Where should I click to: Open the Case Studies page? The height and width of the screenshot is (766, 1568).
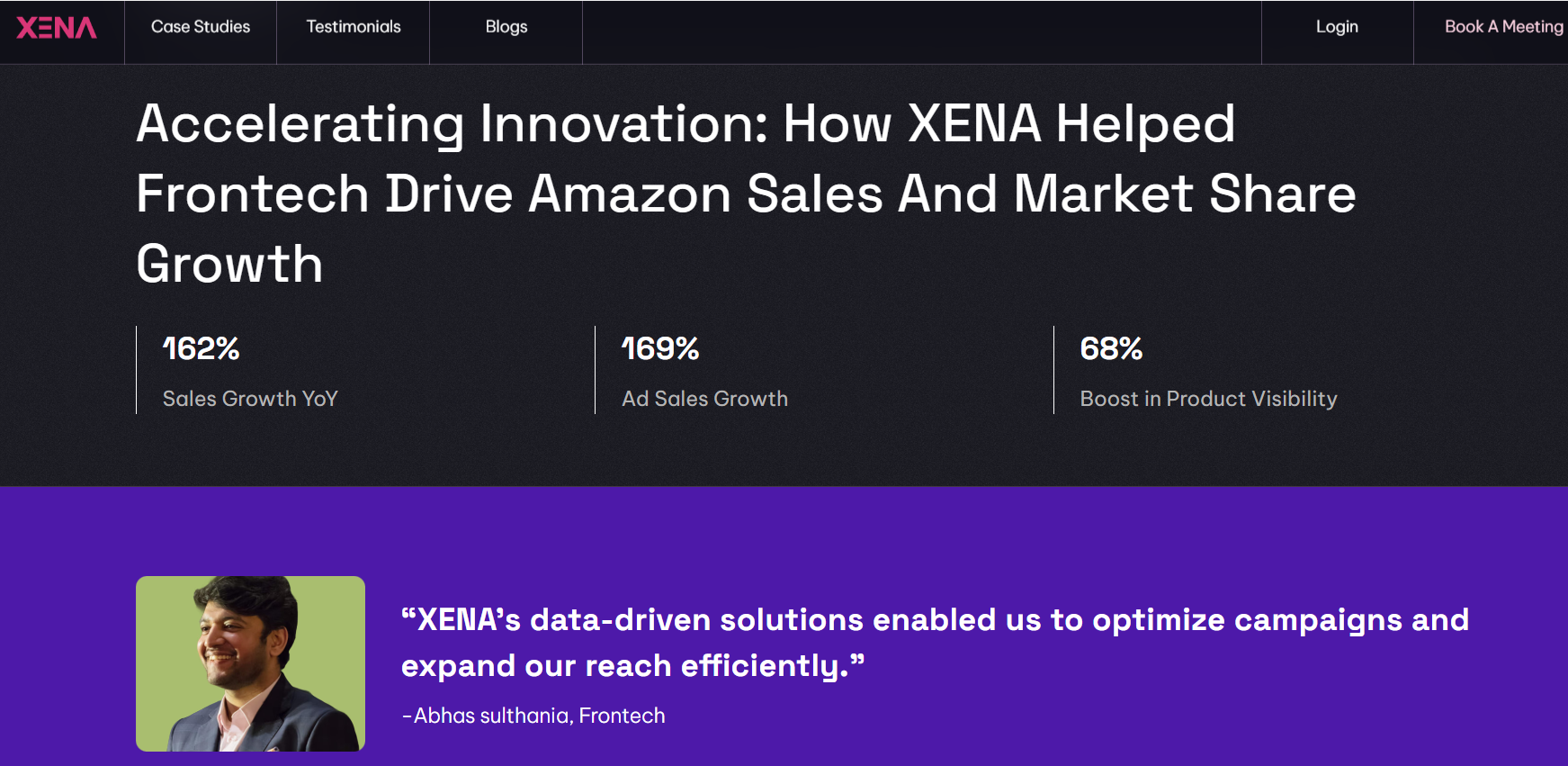coord(200,27)
